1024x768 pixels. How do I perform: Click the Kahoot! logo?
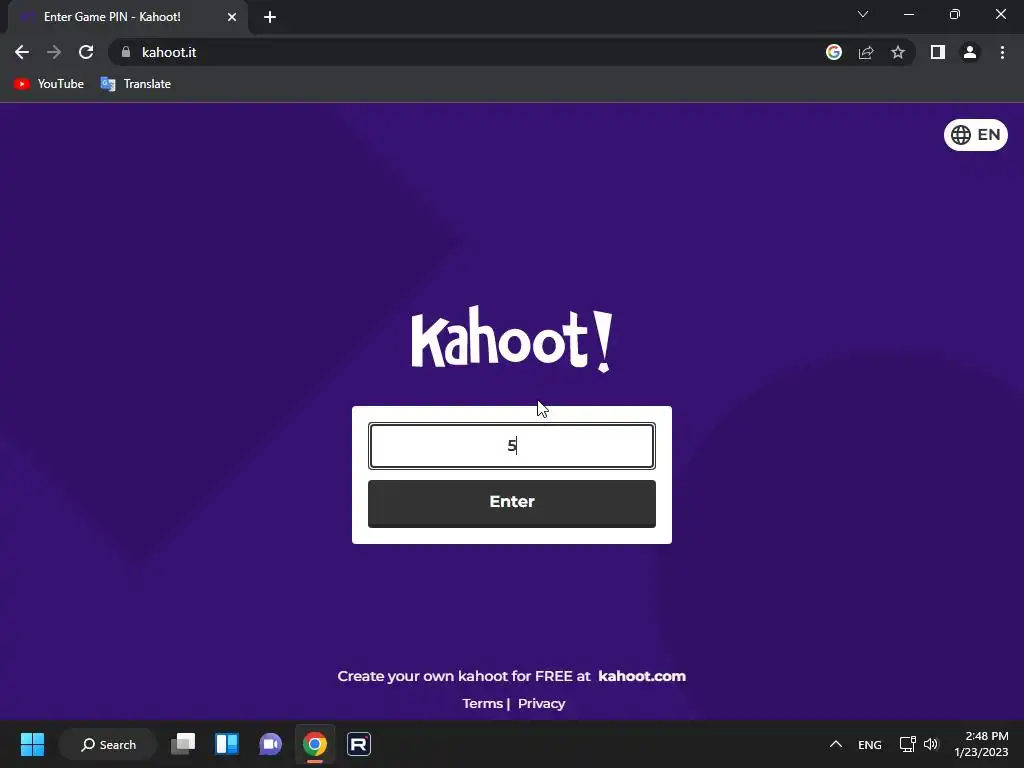point(511,339)
